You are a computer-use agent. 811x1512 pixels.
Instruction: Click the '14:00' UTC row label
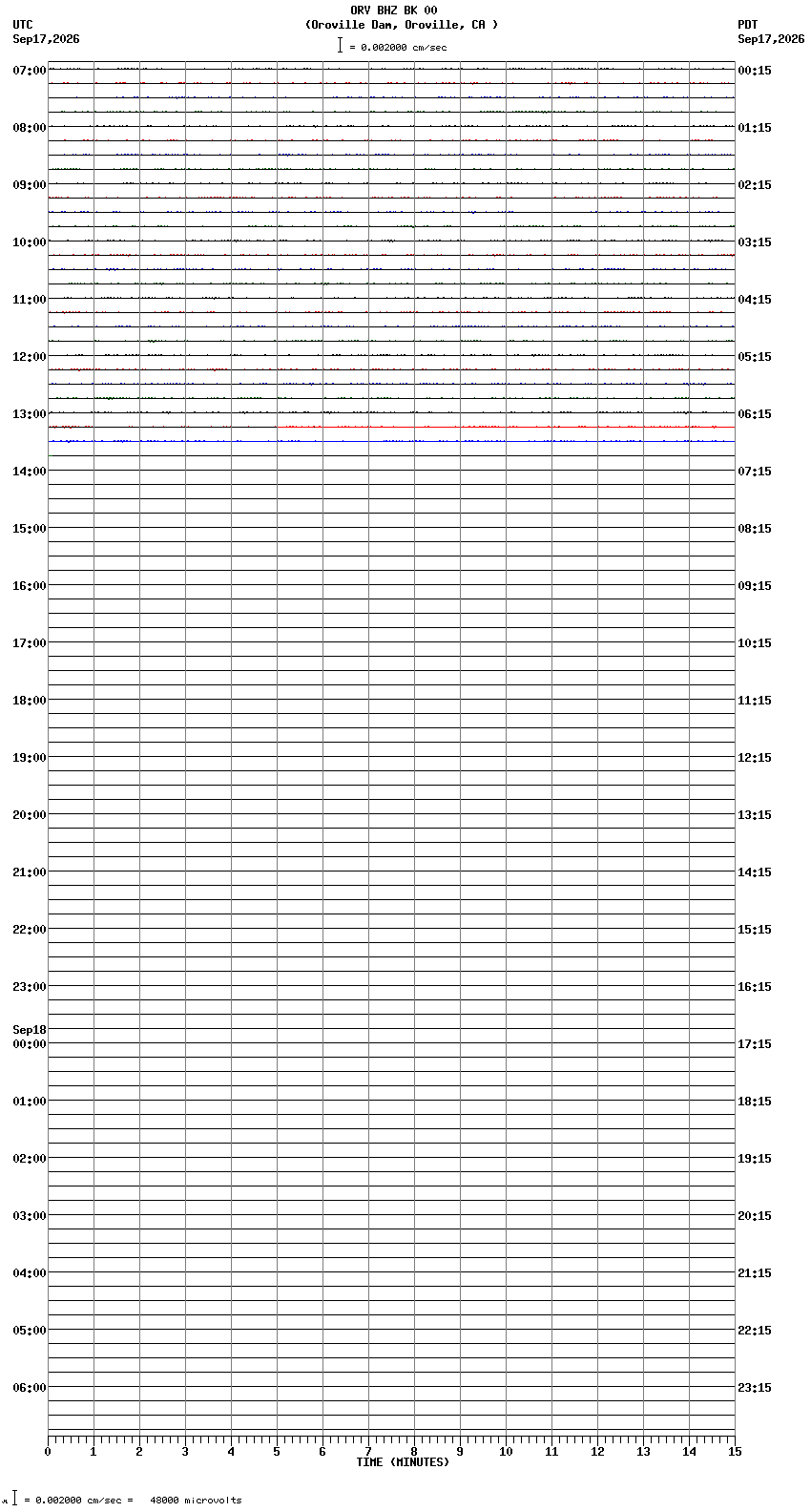pyautogui.click(x=30, y=472)
